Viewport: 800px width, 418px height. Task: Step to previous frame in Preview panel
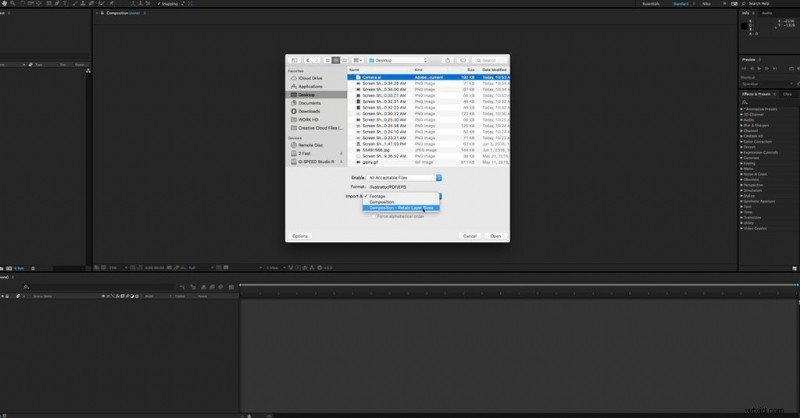(752, 68)
